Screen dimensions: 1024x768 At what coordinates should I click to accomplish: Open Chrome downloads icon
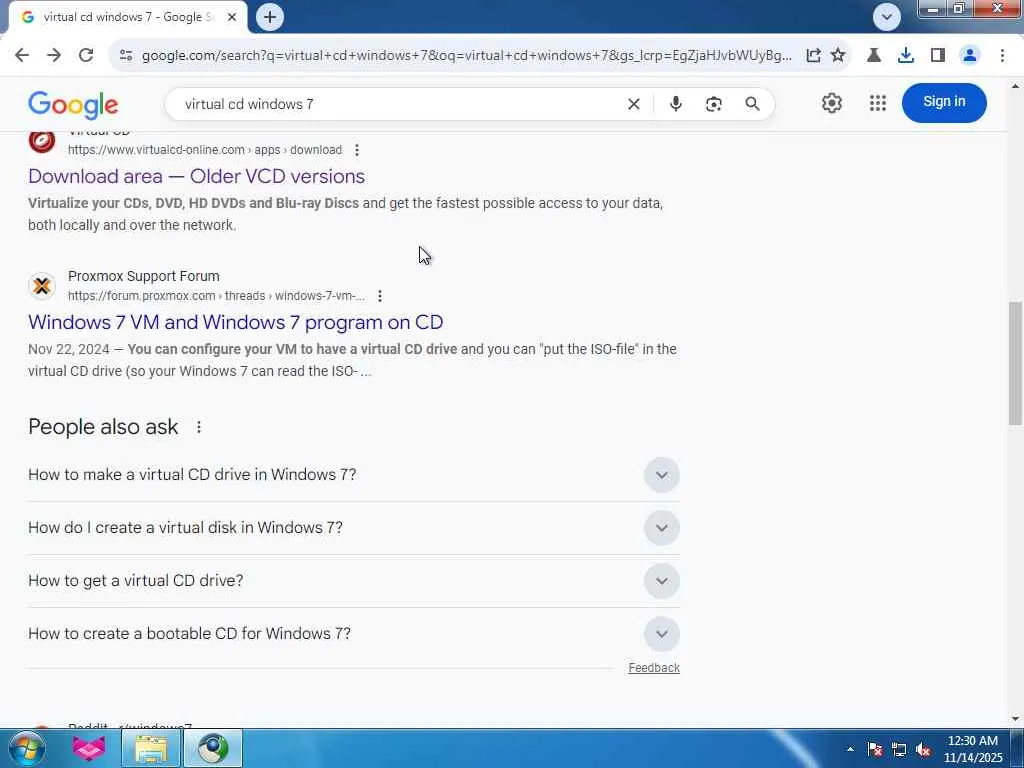pyautogui.click(x=906, y=56)
